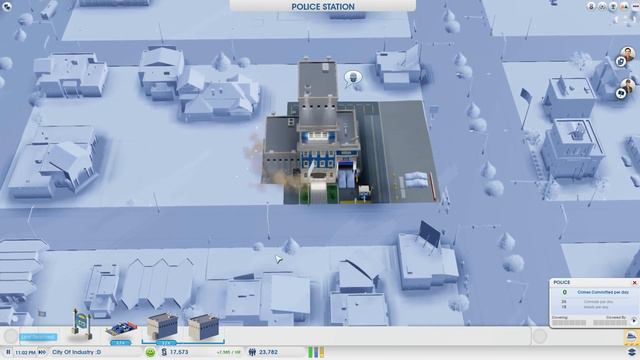Choose the first building wing thumbnail

pyautogui.click(x=162, y=326)
